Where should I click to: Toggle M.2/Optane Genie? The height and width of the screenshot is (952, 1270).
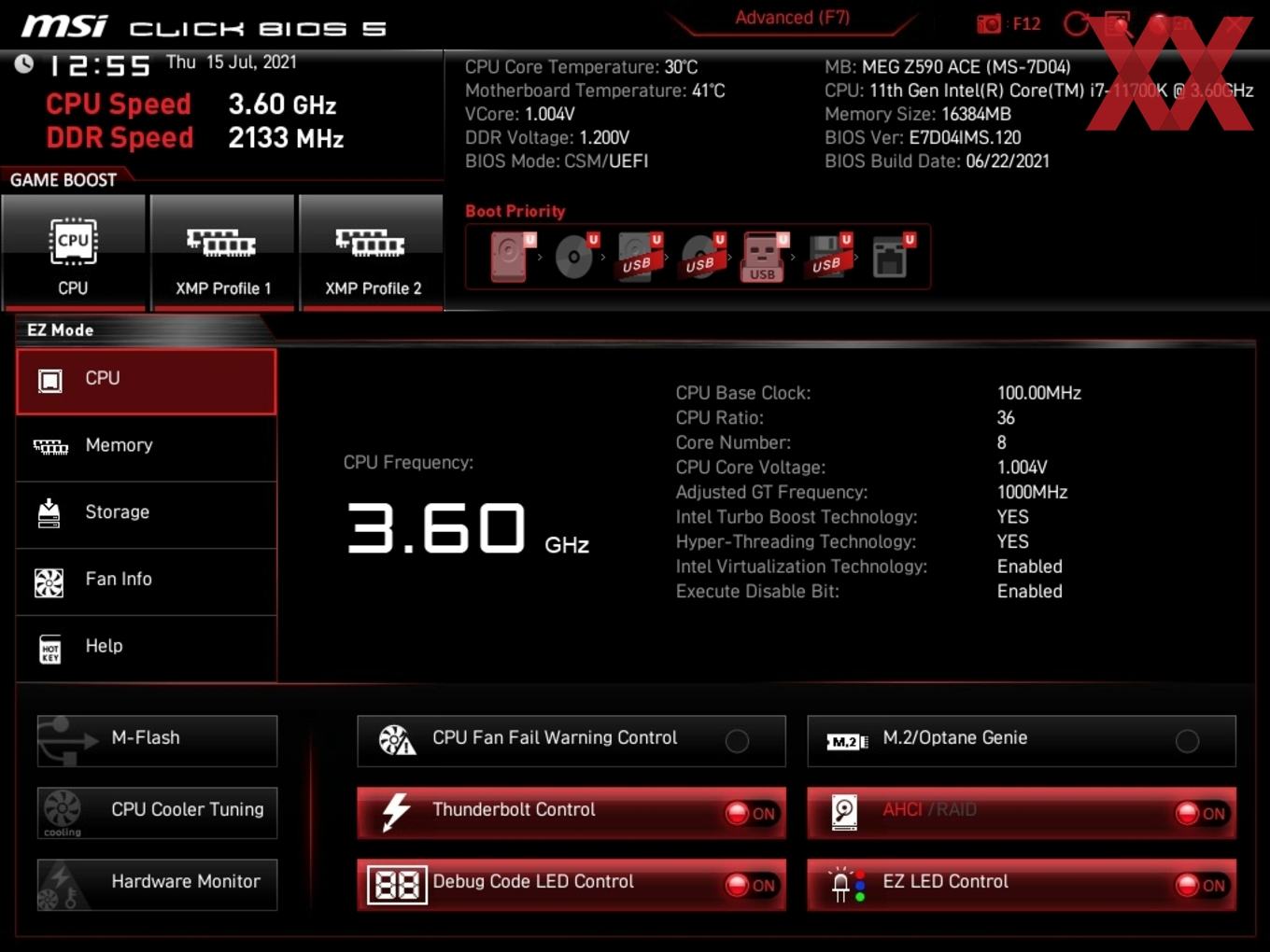point(1022,741)
